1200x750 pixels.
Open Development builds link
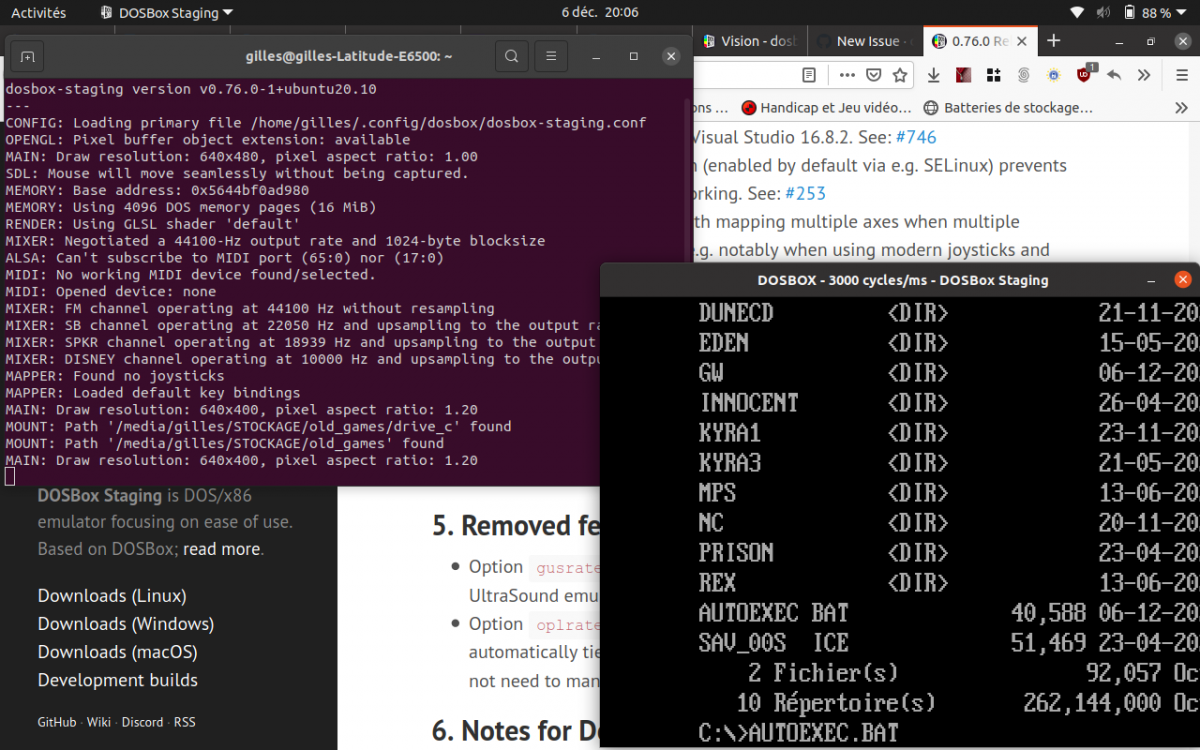click(x=118, y=680)
